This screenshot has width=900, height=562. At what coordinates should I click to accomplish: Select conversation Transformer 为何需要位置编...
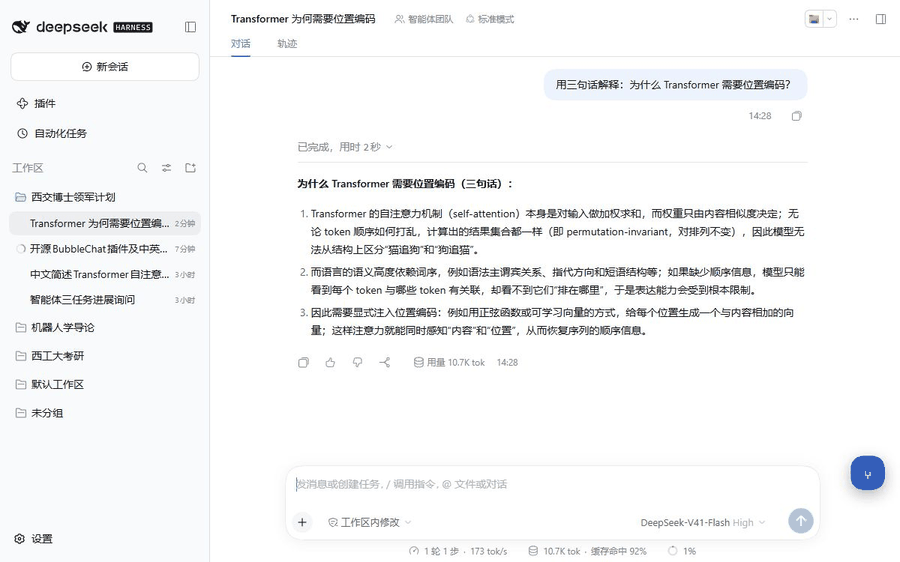point(105,223)
